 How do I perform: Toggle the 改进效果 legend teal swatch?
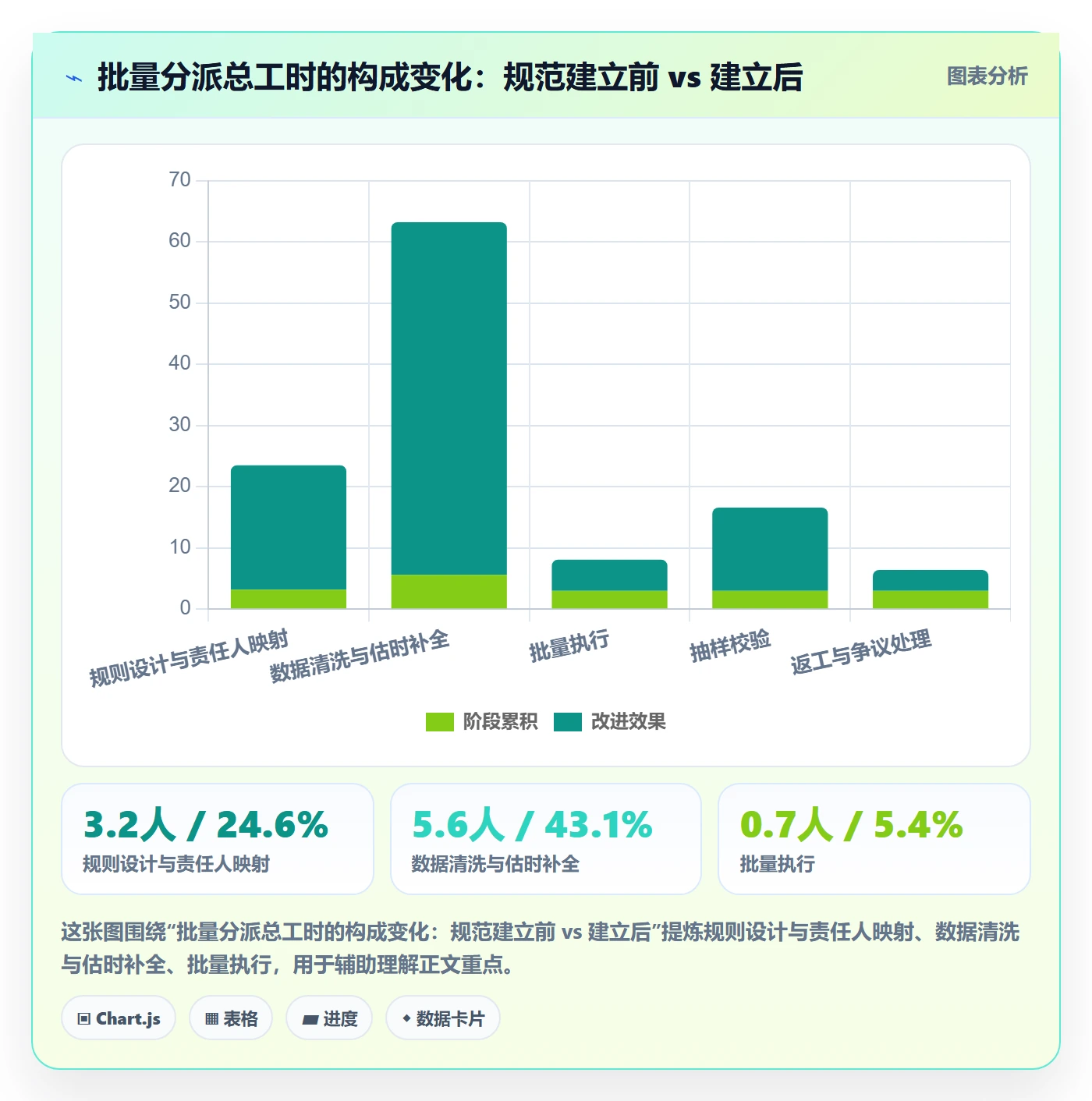click(568, 722)
